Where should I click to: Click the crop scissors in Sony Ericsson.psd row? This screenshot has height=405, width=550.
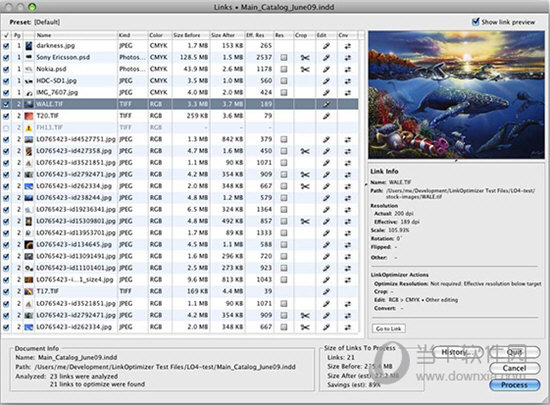click(305, 58)
